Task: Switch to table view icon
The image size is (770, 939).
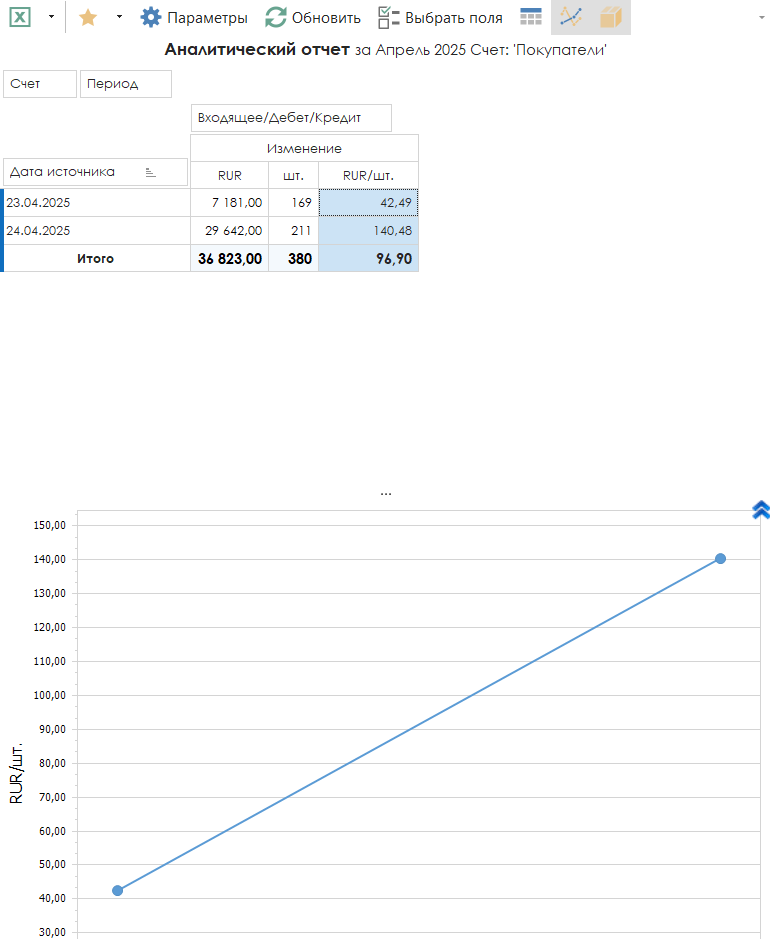Action: point(531,17)
